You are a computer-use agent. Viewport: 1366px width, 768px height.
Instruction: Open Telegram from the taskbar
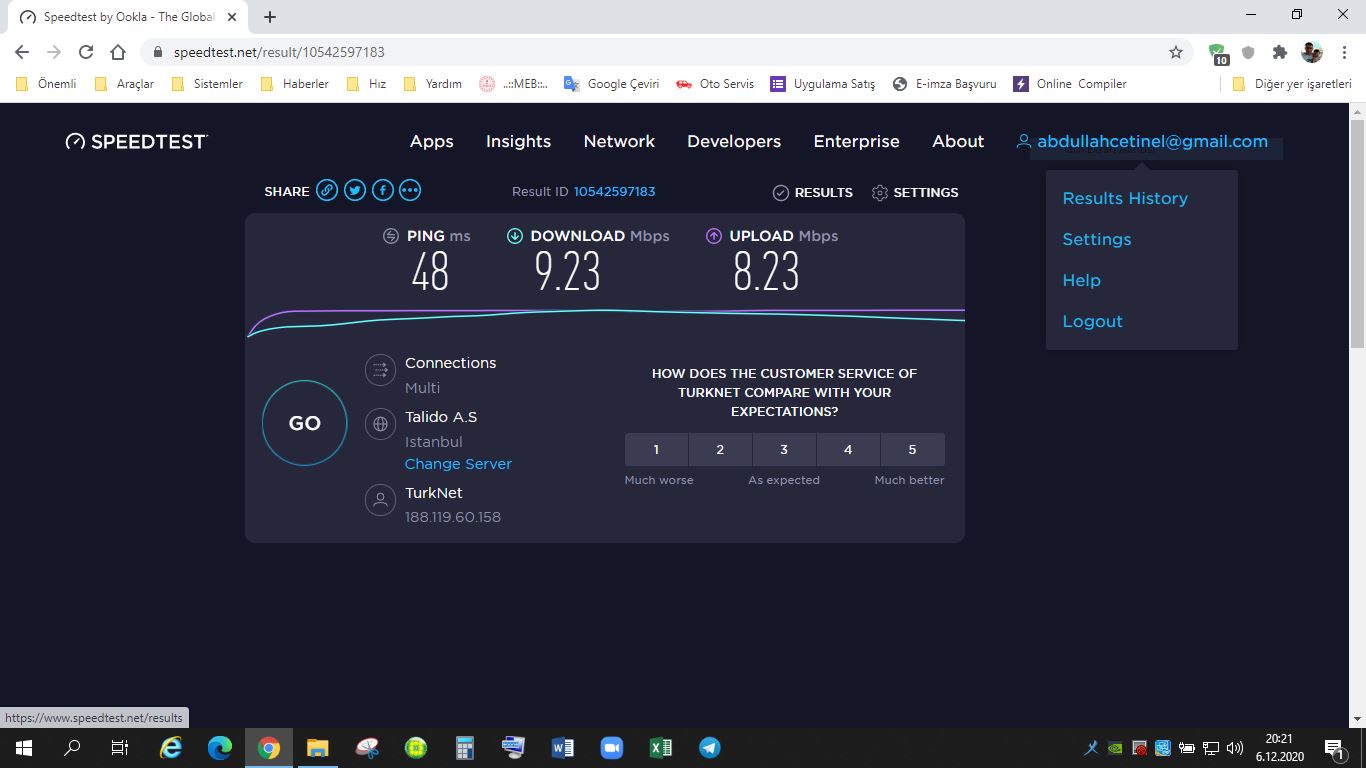[x=709, y=747]
